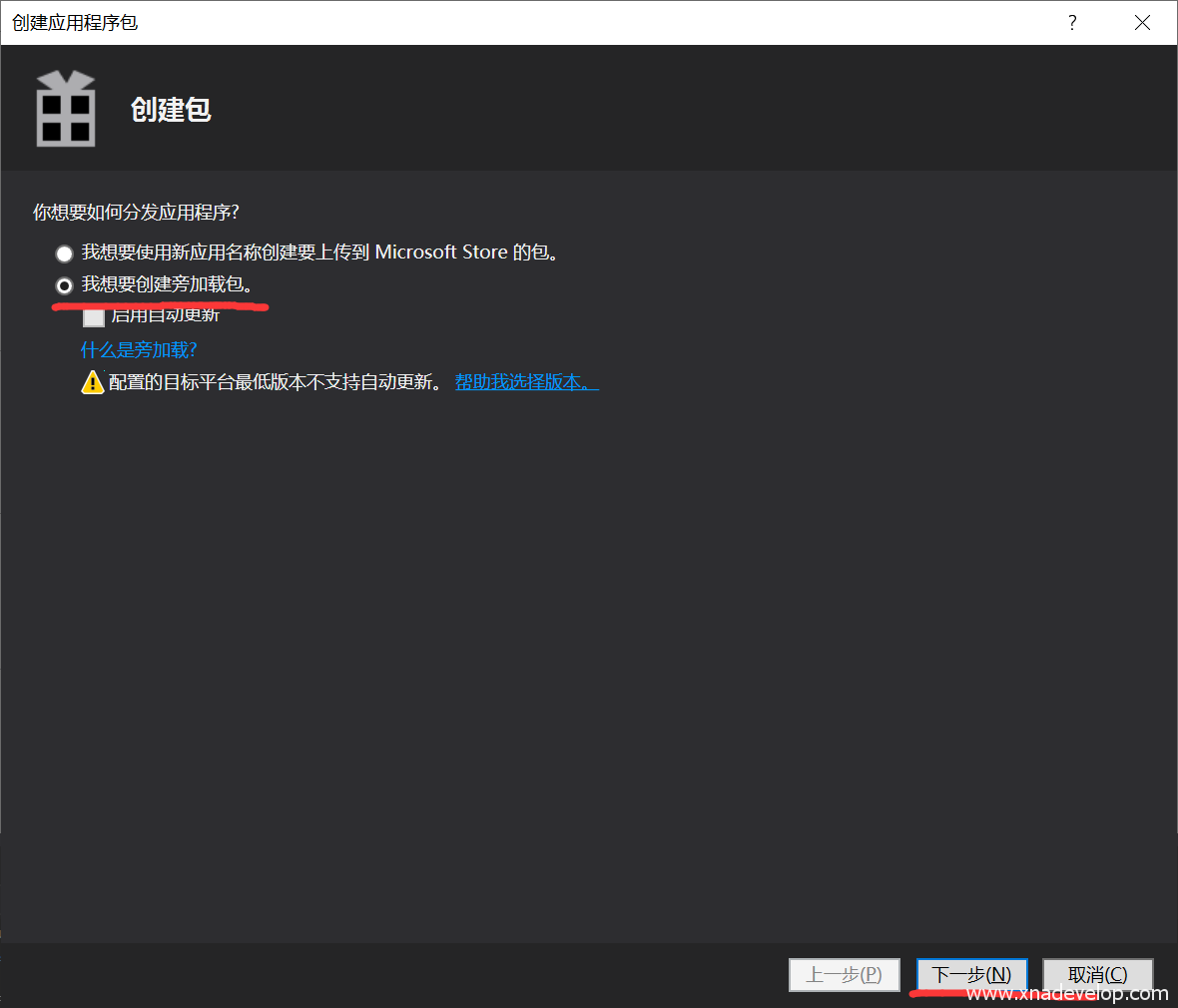Click the 创建包 header title
The height and width of the screenshot is (1008, 1178).
[171, 110]
